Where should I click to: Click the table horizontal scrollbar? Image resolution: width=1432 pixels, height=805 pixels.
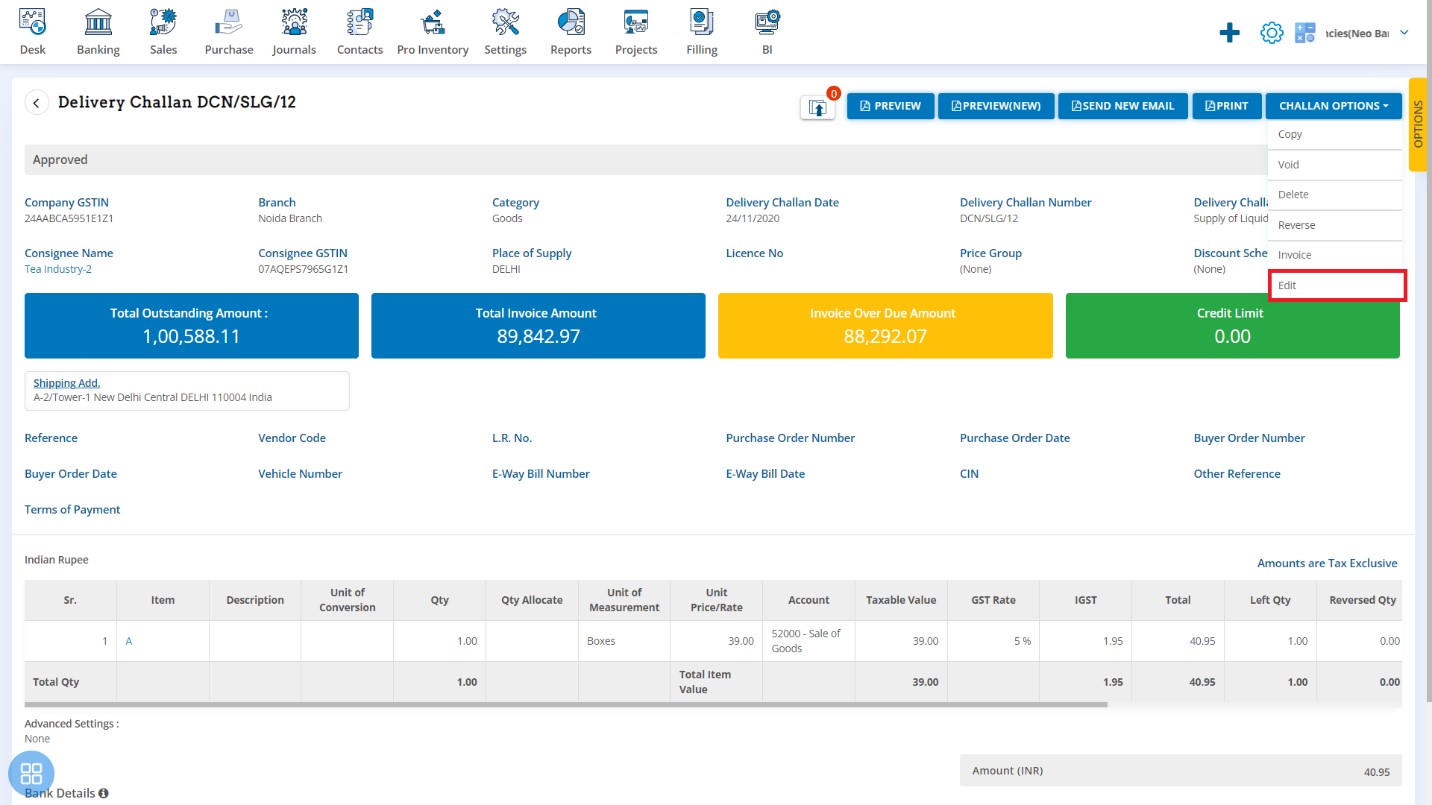click(566, 705)
